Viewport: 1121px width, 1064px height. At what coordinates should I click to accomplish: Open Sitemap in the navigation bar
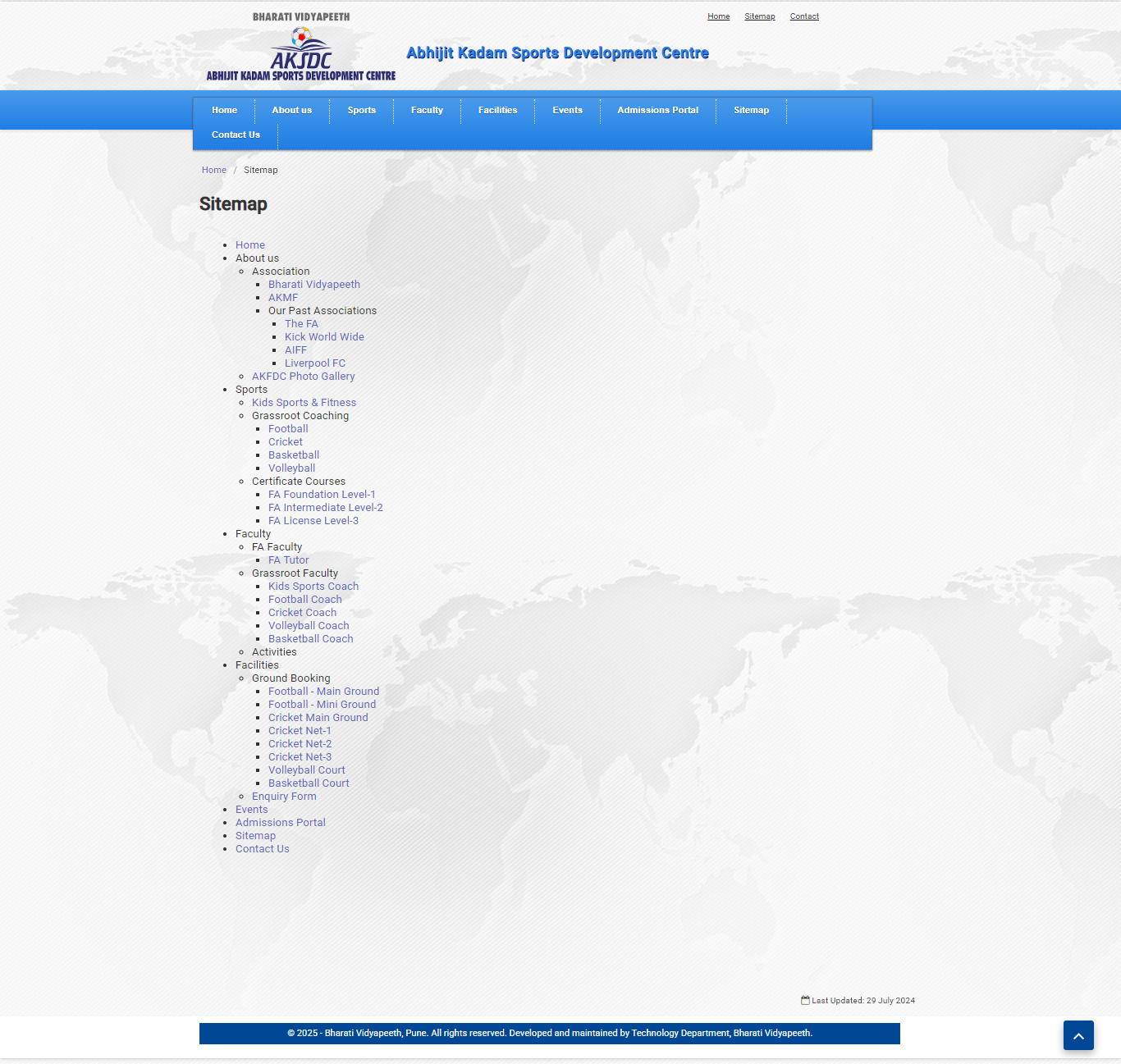click(x=751, y=110)
